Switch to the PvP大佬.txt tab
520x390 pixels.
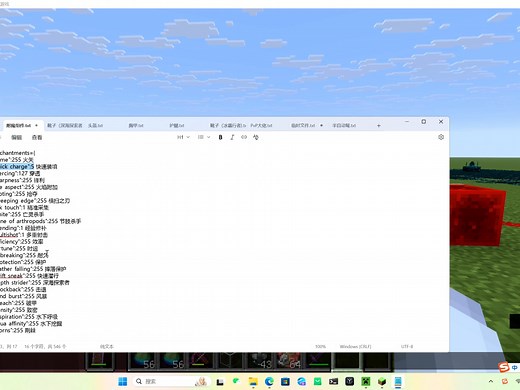[x=261, y=126]
